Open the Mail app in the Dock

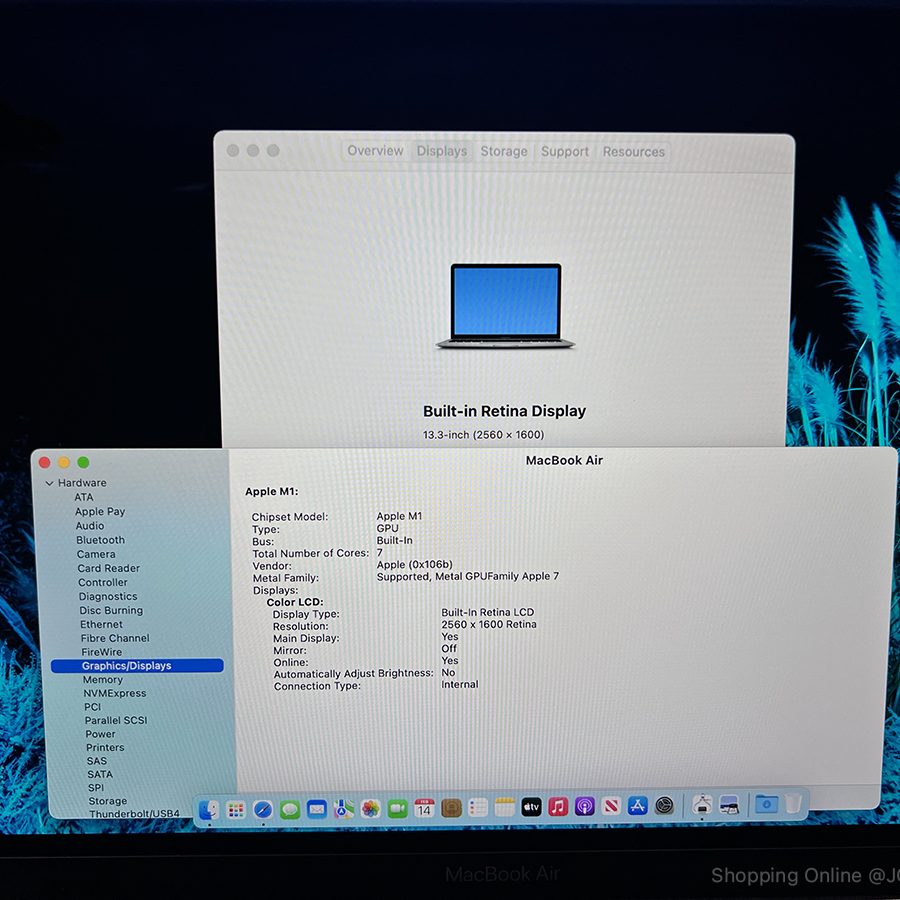(x=317, y=809)
